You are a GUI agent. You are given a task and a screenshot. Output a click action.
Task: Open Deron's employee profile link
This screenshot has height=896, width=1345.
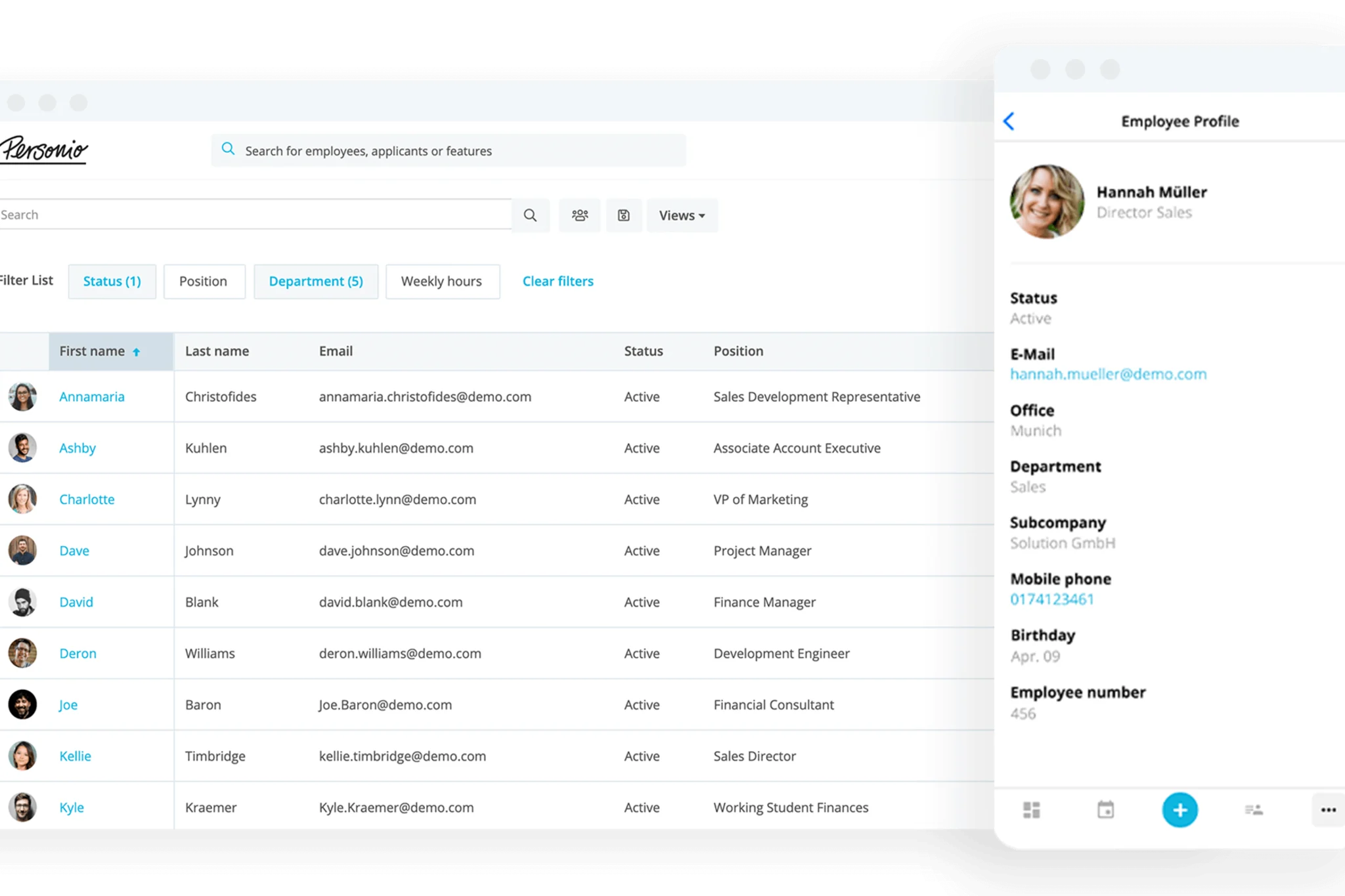pyautogui.click(x=77, y=653)
